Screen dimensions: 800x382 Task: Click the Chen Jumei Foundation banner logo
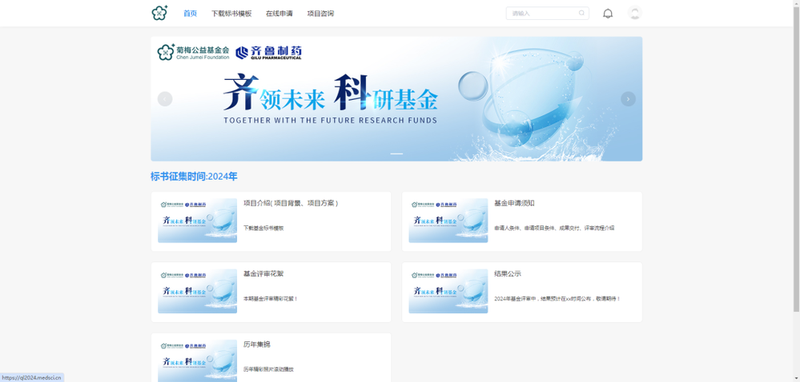[193, 52]
